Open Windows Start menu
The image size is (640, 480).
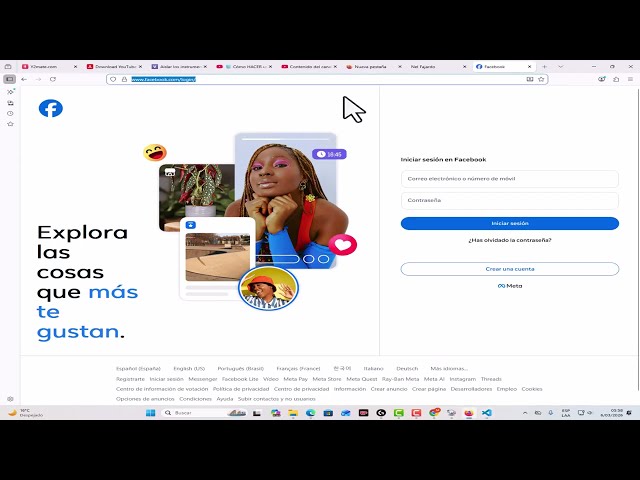tap(150, 413)
